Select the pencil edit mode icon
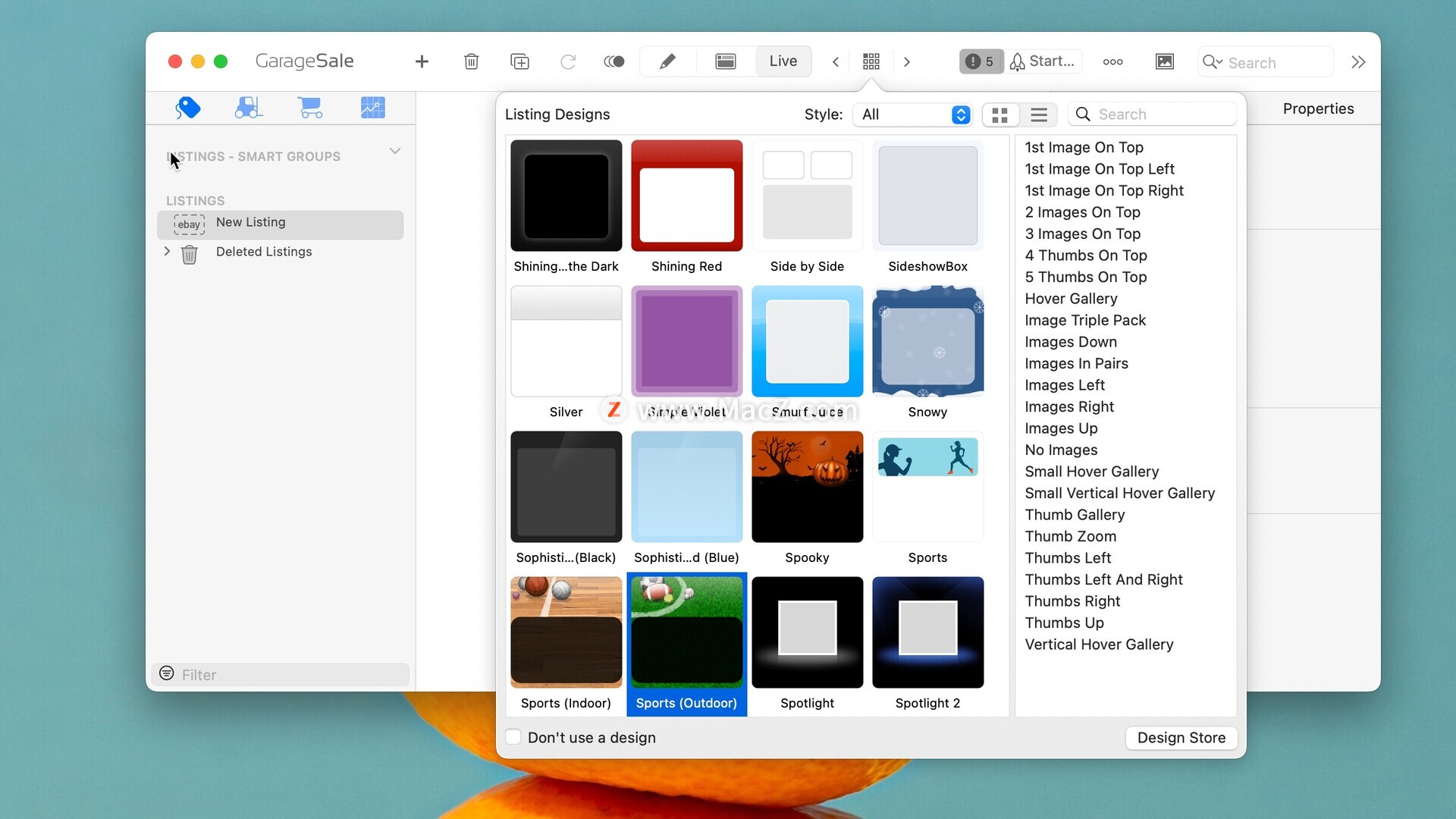The image size is (1456, 819). coord(667,61)
